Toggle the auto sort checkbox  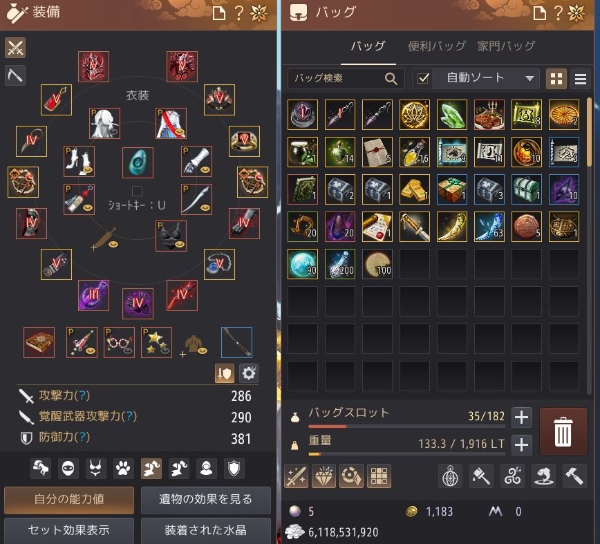[x=423, y=78]
